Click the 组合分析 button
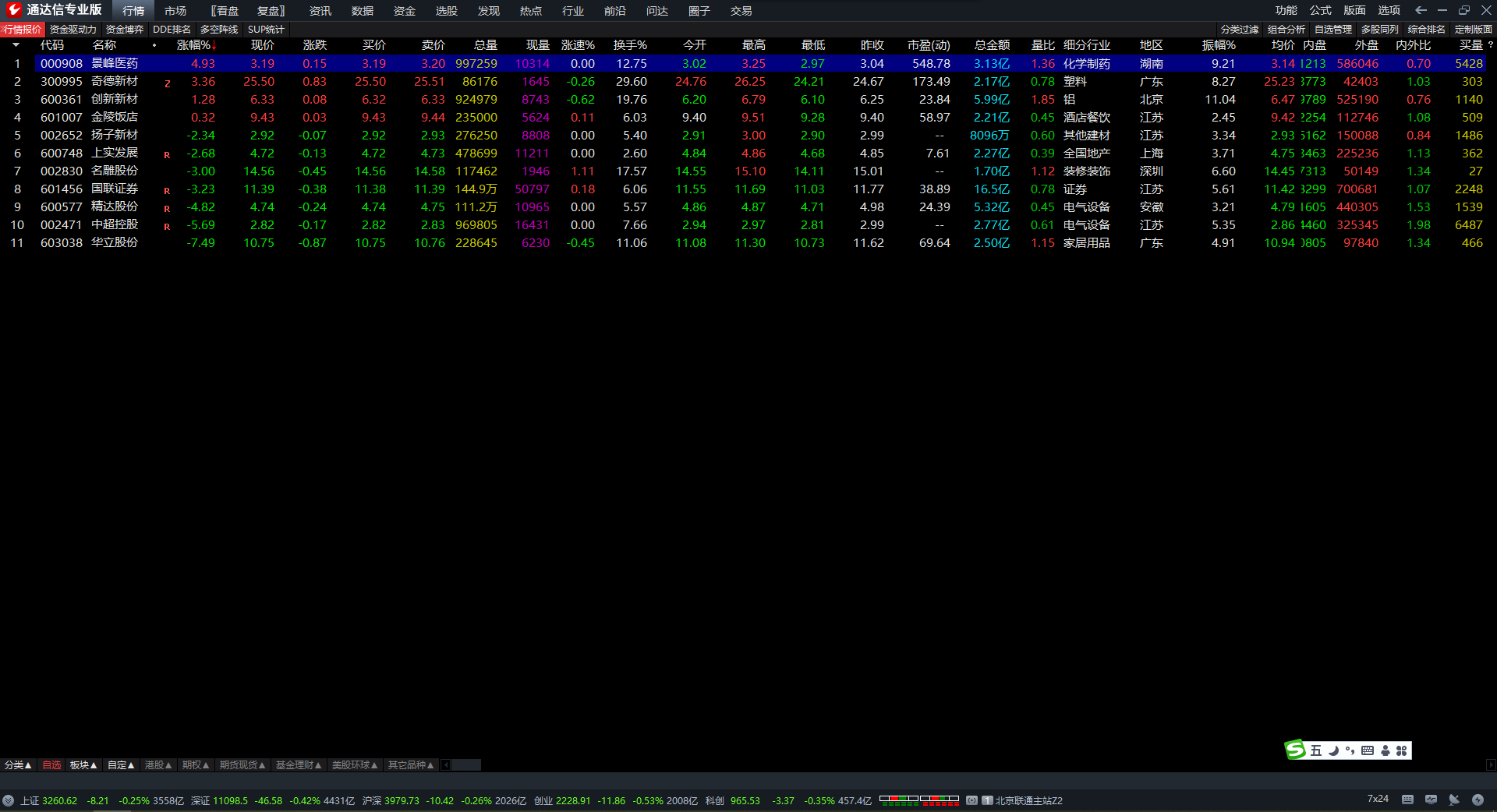The height and width of the screenshot is (812, 1497). [x=1286, y=30]
